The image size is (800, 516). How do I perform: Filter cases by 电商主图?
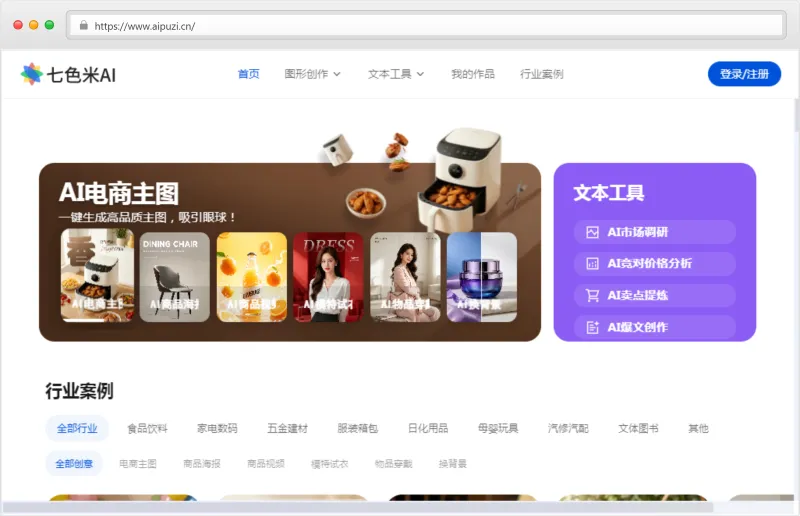pos(138,463)
